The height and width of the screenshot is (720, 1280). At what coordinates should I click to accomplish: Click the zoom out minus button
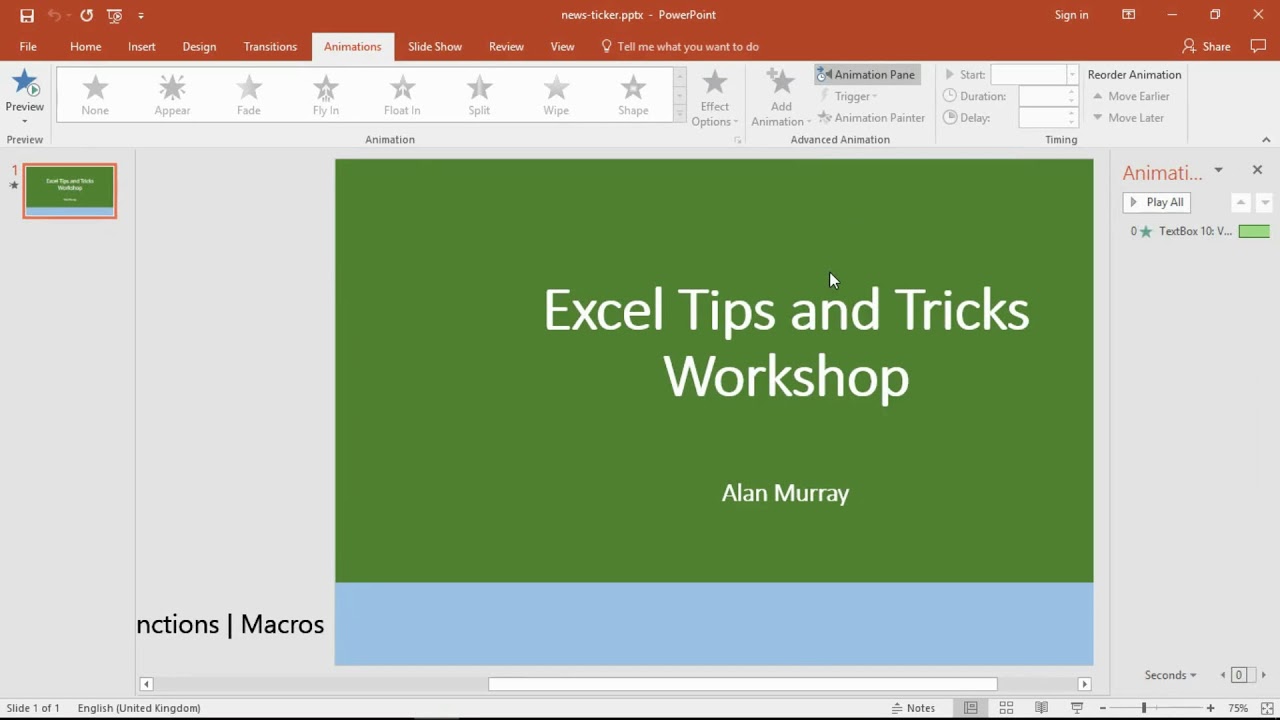[x=1103, y=708]
